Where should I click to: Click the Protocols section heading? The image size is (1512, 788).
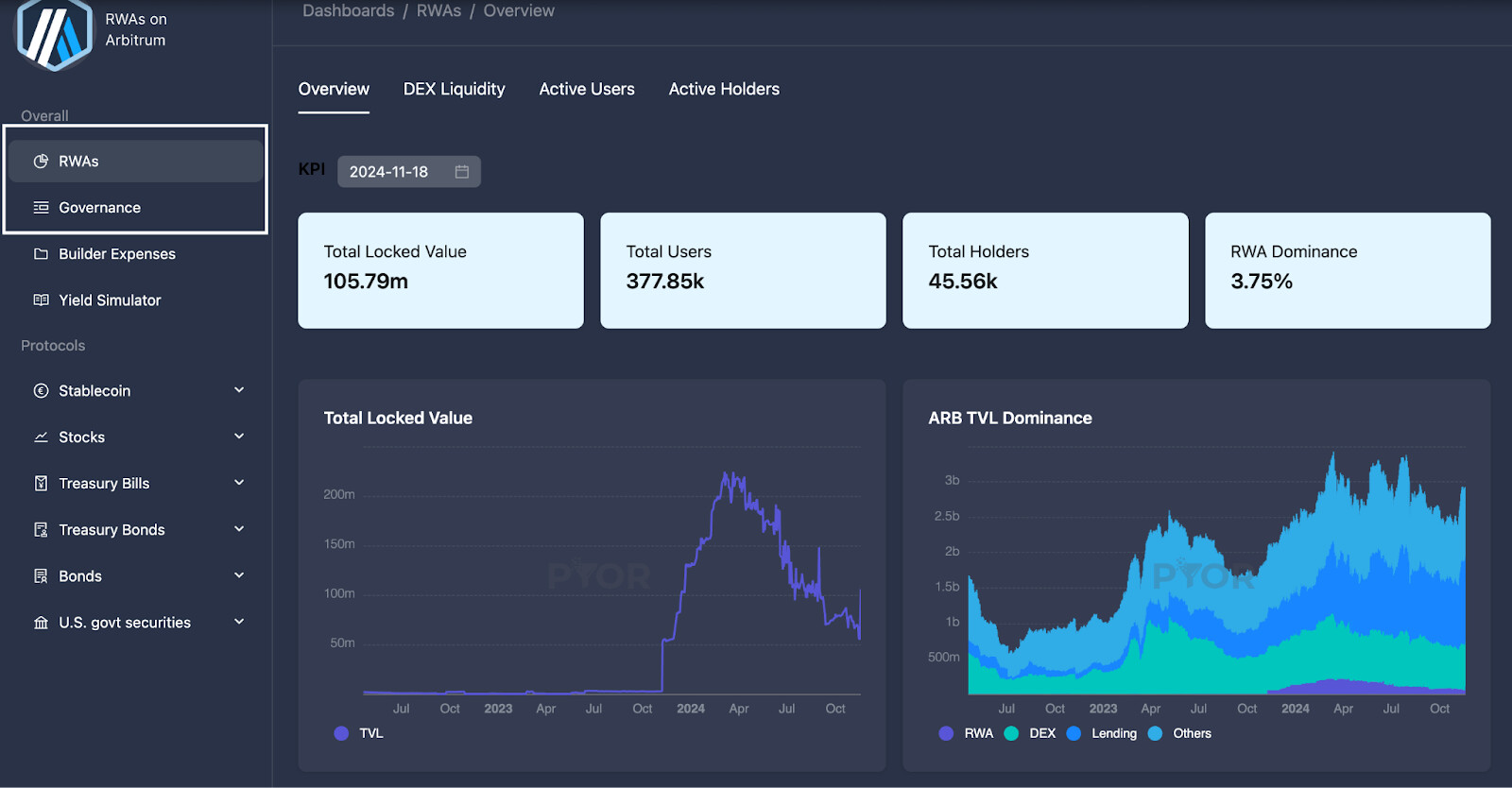[53, 346]
